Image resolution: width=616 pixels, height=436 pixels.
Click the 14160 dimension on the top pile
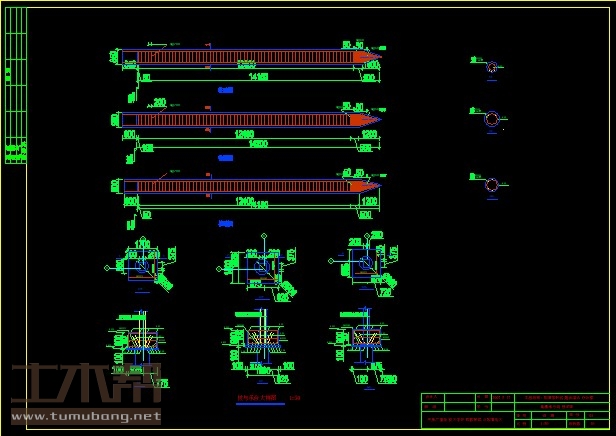pos(257,75)
